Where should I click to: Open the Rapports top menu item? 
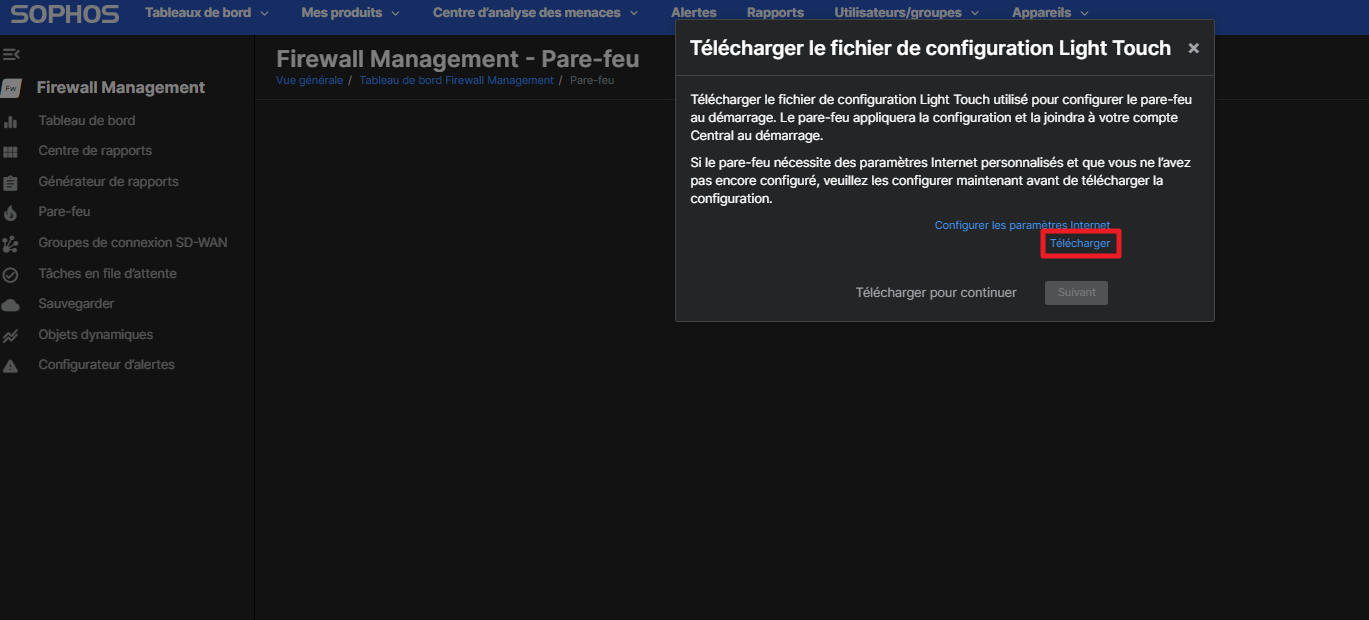(x=775, y=13)
